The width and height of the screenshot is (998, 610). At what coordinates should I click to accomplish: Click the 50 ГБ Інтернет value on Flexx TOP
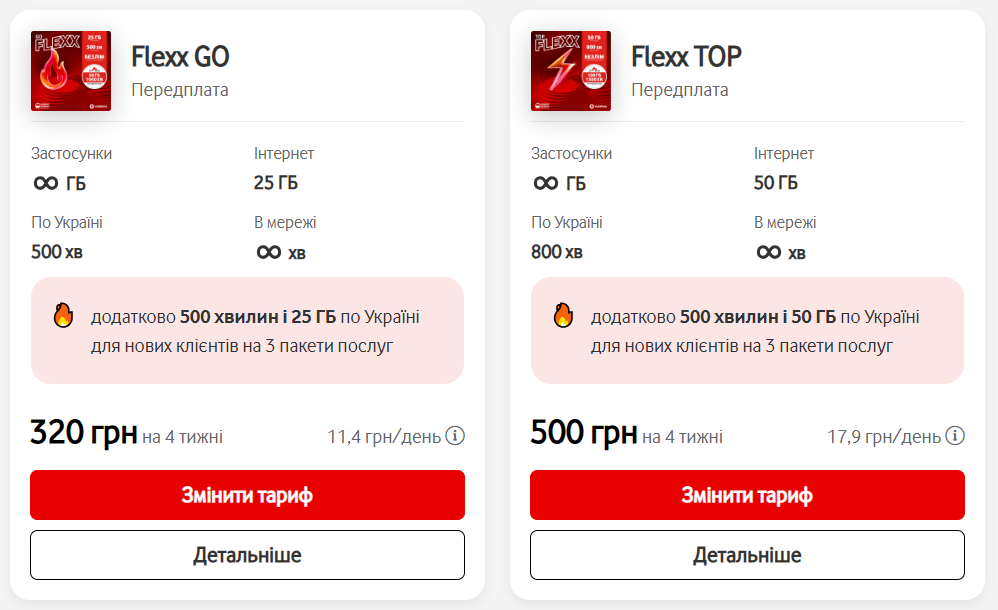coord(775,181)
